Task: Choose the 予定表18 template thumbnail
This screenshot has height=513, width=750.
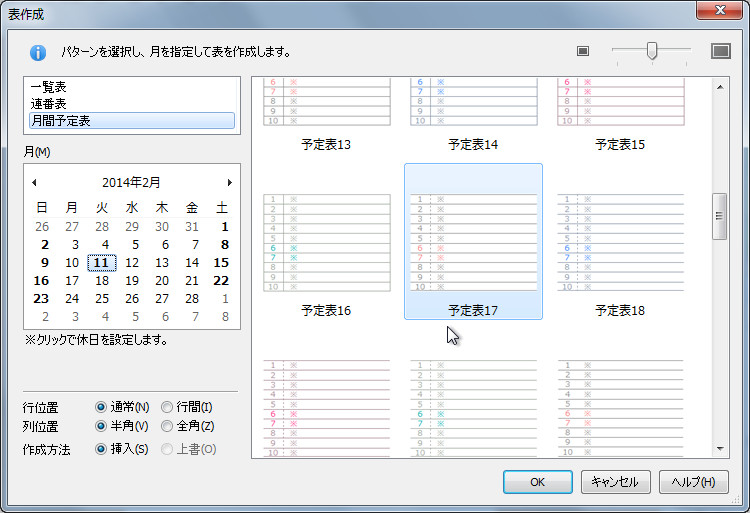Action: (x=620, y=242)
